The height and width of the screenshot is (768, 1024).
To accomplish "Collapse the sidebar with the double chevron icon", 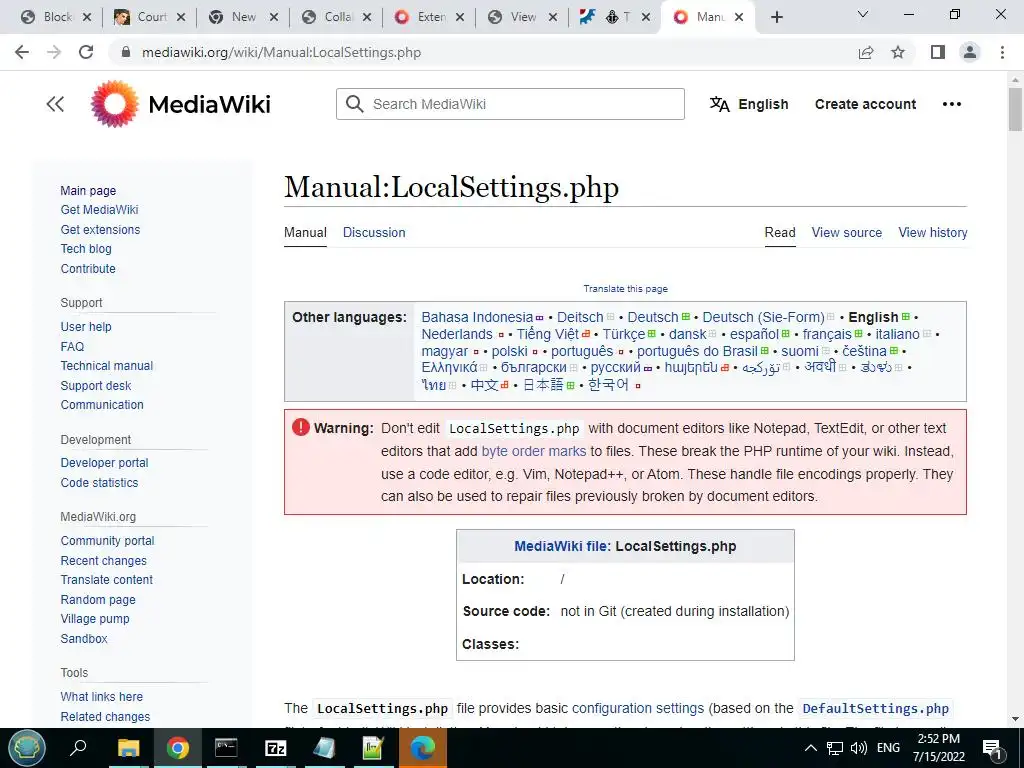I will point(56,104).
